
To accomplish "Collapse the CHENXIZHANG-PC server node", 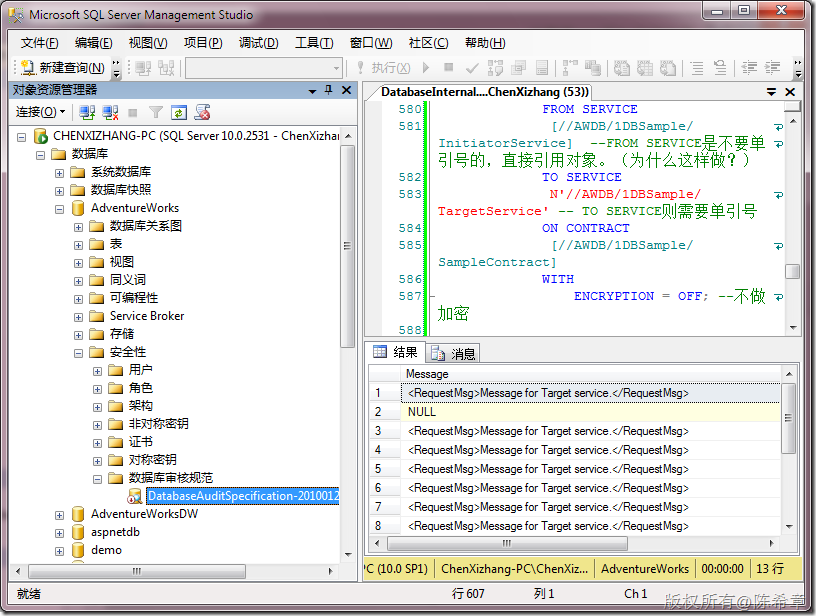I will coord(21,137).
